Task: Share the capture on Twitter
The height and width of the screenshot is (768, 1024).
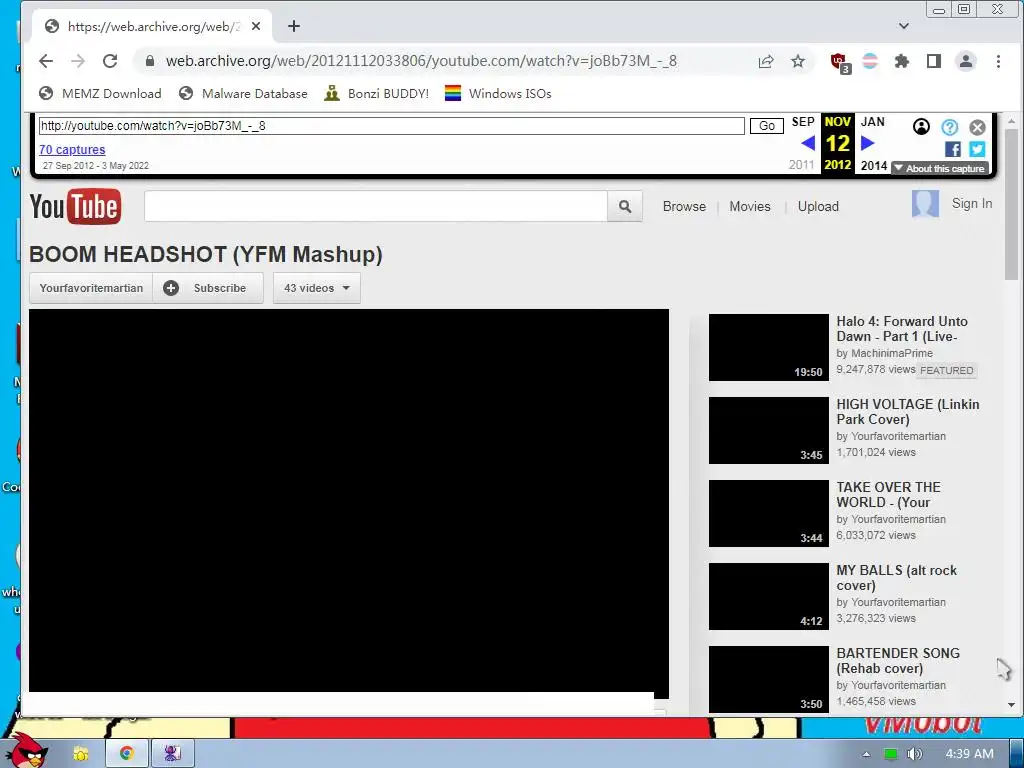Action: tap(977, 150)
